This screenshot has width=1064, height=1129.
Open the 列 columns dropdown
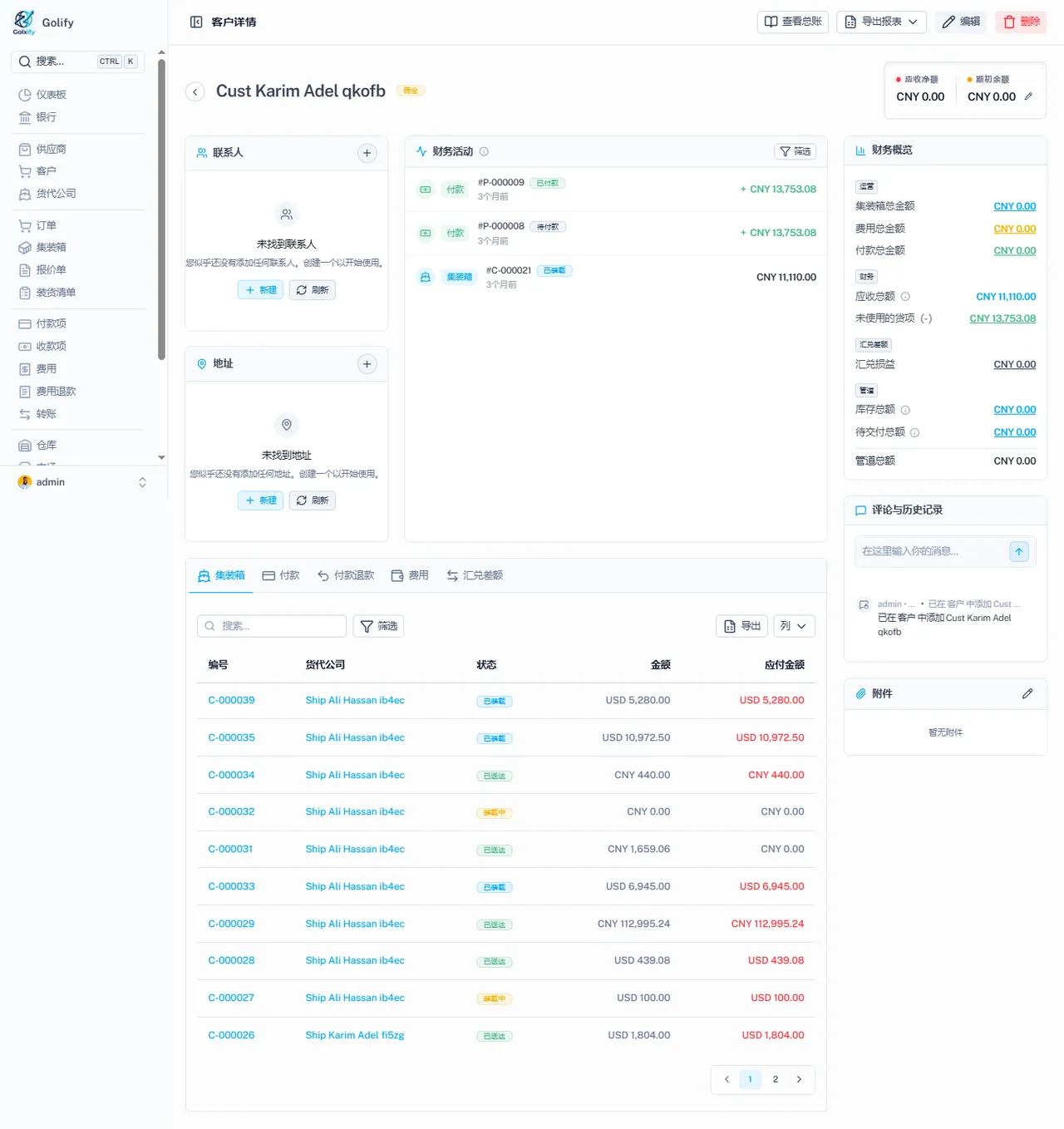point(794,626)
